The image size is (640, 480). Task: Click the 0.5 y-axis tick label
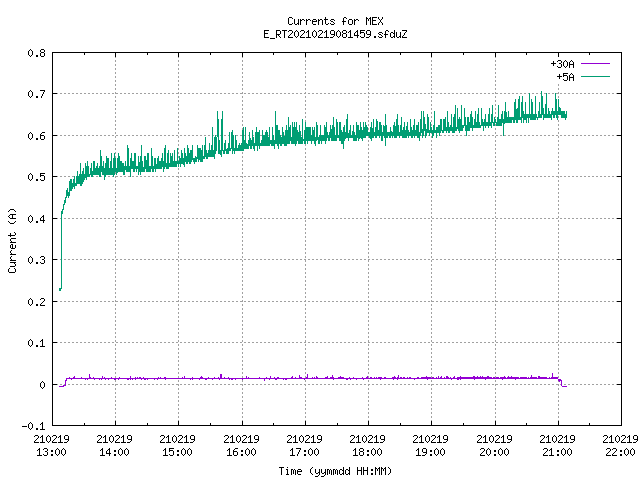click(36, 177)
